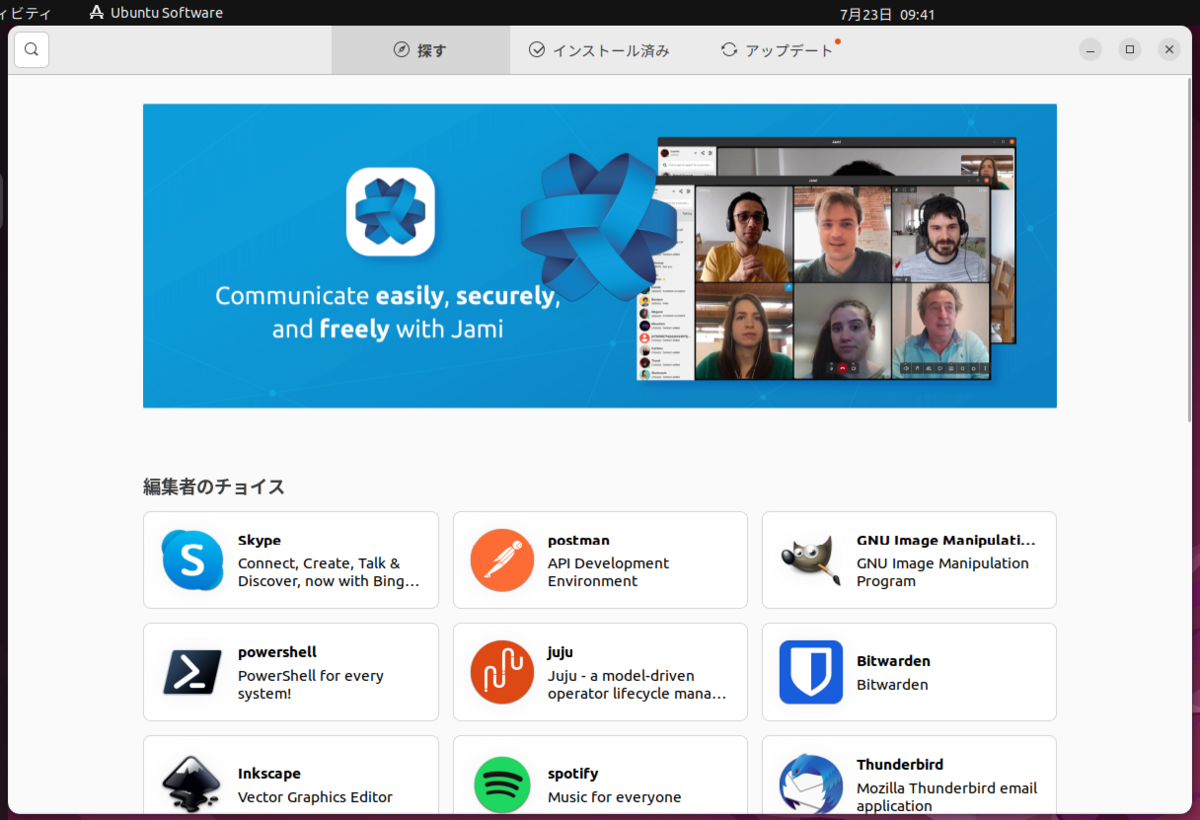Click the spotify green icon
Viewport: 1200px width, 820px height.
(502, 784)
